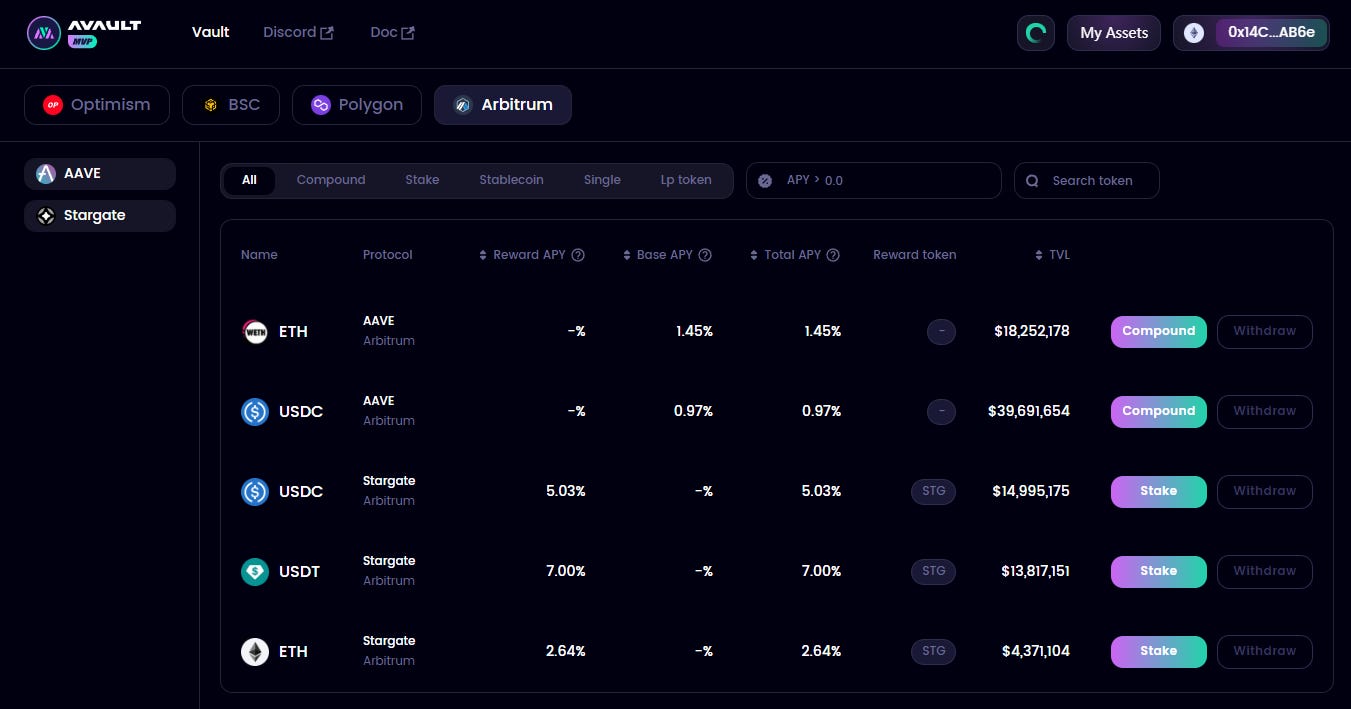Switch to the Stablecoin filter tab
Screen dimensions: 1351x709
click(511, 180)
